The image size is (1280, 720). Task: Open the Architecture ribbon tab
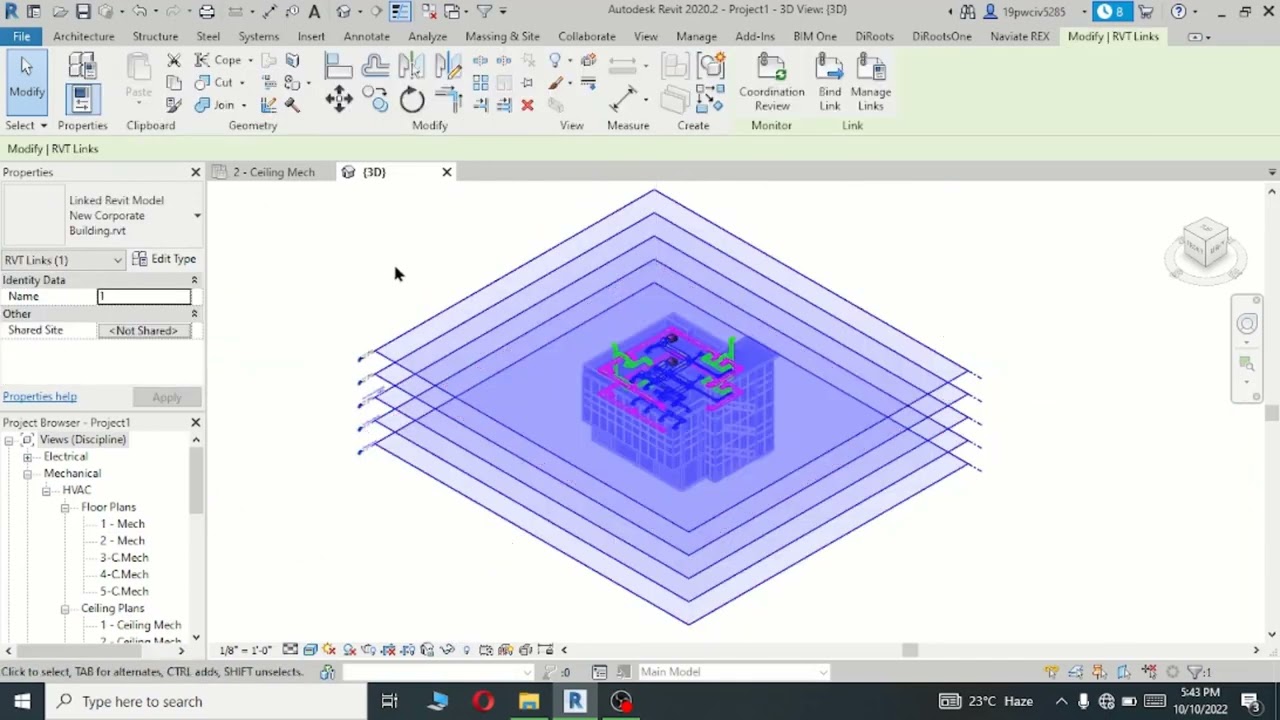[x=84, y=36]
